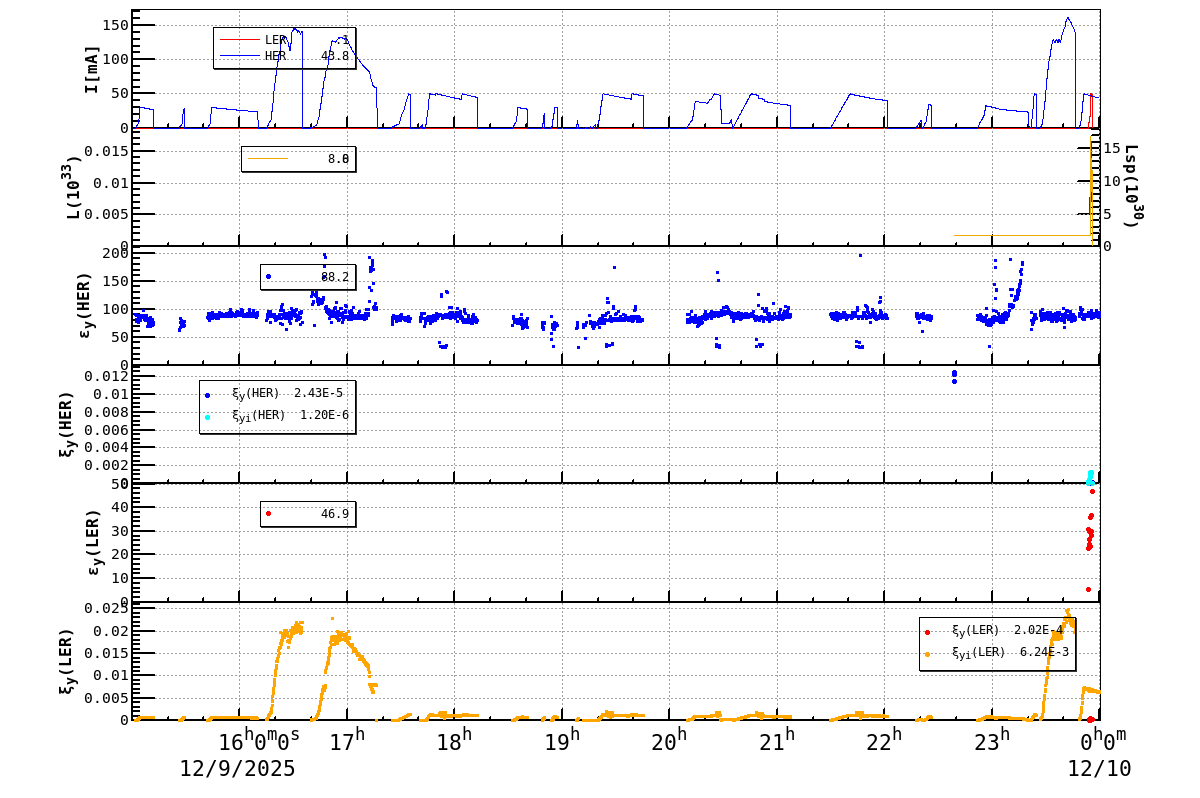Click the 18h time axis label

click(x=455, y=741)
